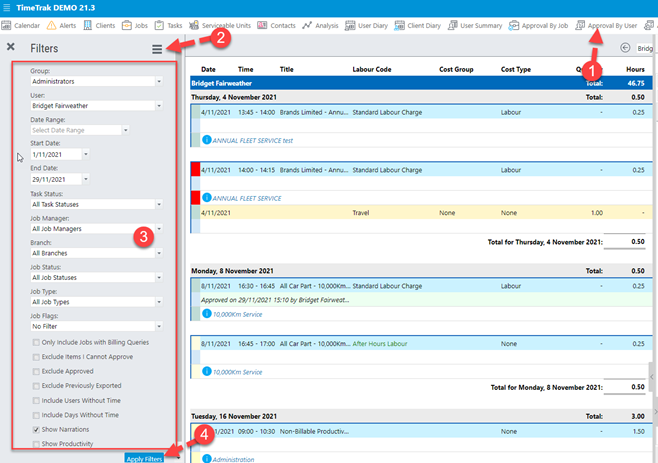This screenshot has width=658, height=463.
Task: Open Serviceable Units icon
Action: pos(193,26)
